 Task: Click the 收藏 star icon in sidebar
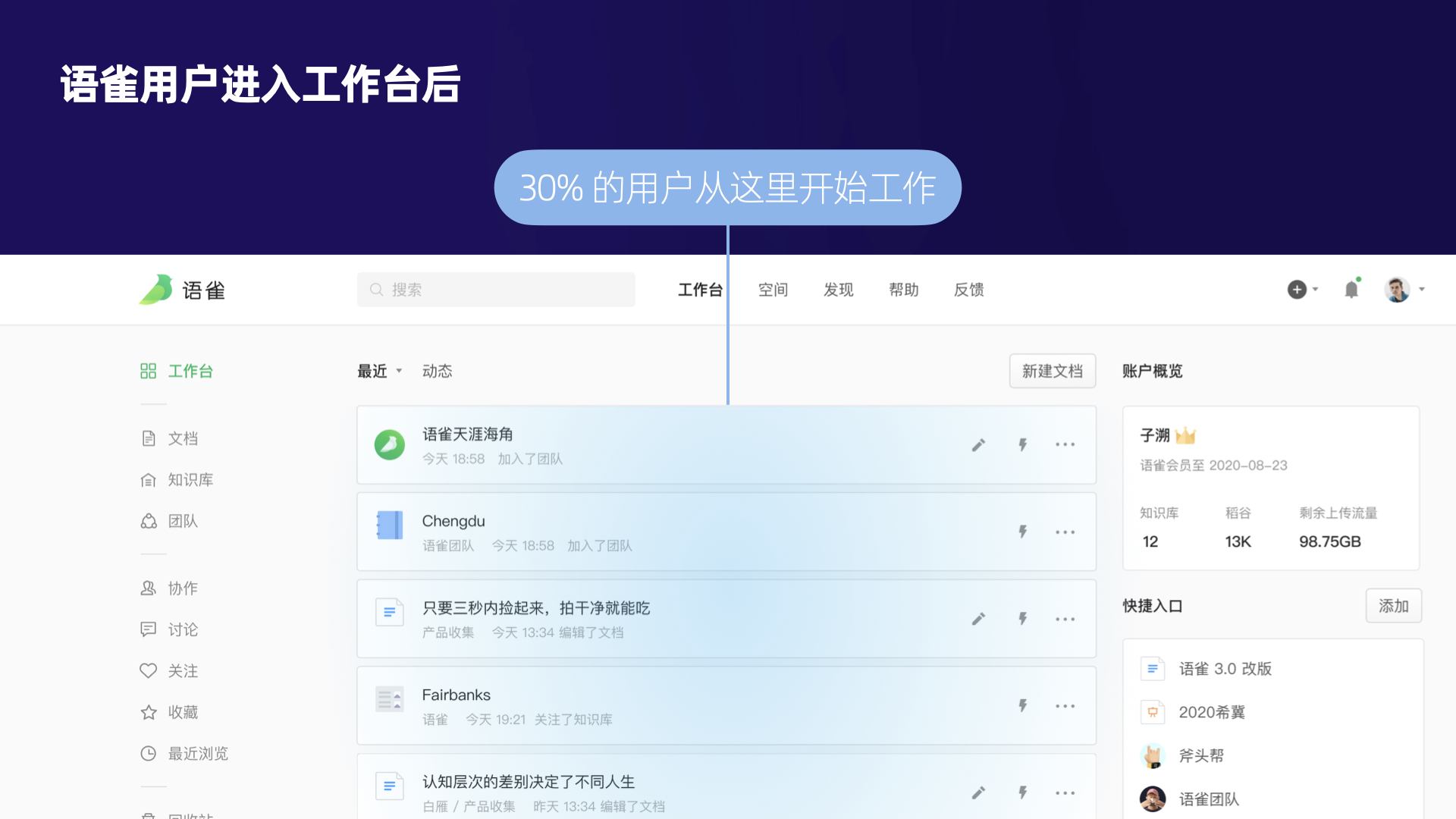[x=149, y=712]
